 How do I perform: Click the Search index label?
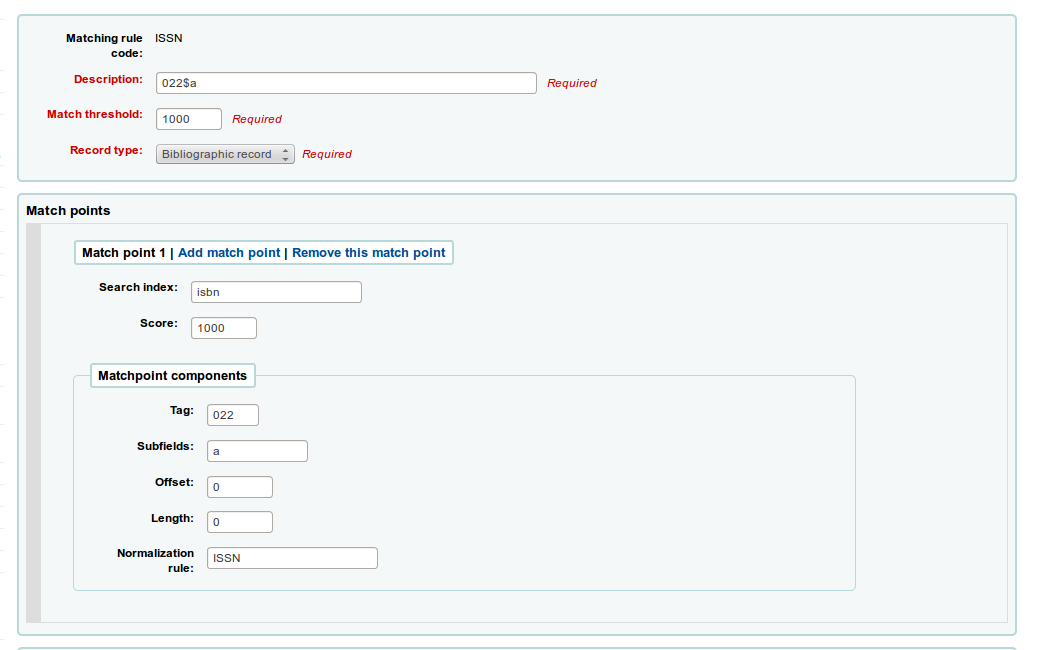coord(138,287)
